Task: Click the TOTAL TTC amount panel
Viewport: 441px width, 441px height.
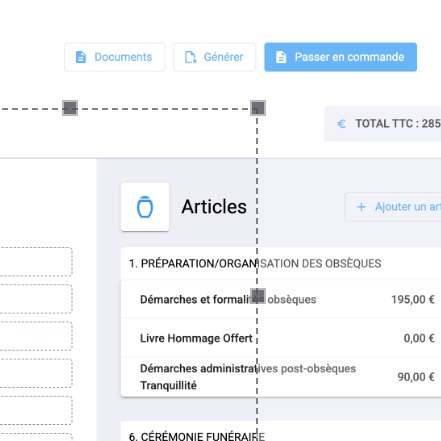Action: (383, 124)
